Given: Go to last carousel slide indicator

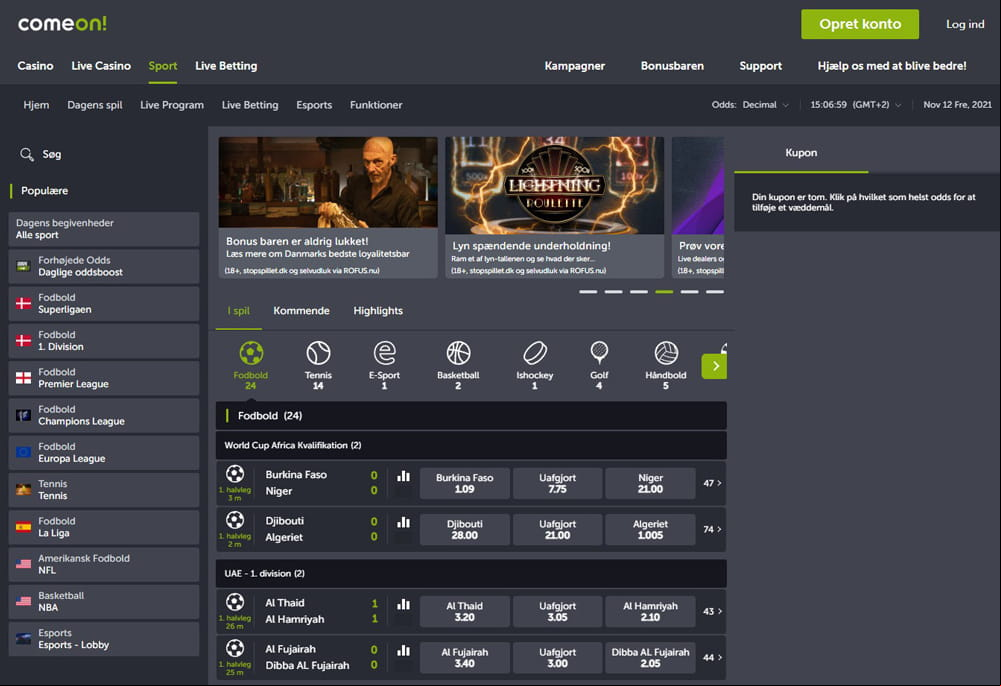Looking at the screenshot, I should click(715, 292).
